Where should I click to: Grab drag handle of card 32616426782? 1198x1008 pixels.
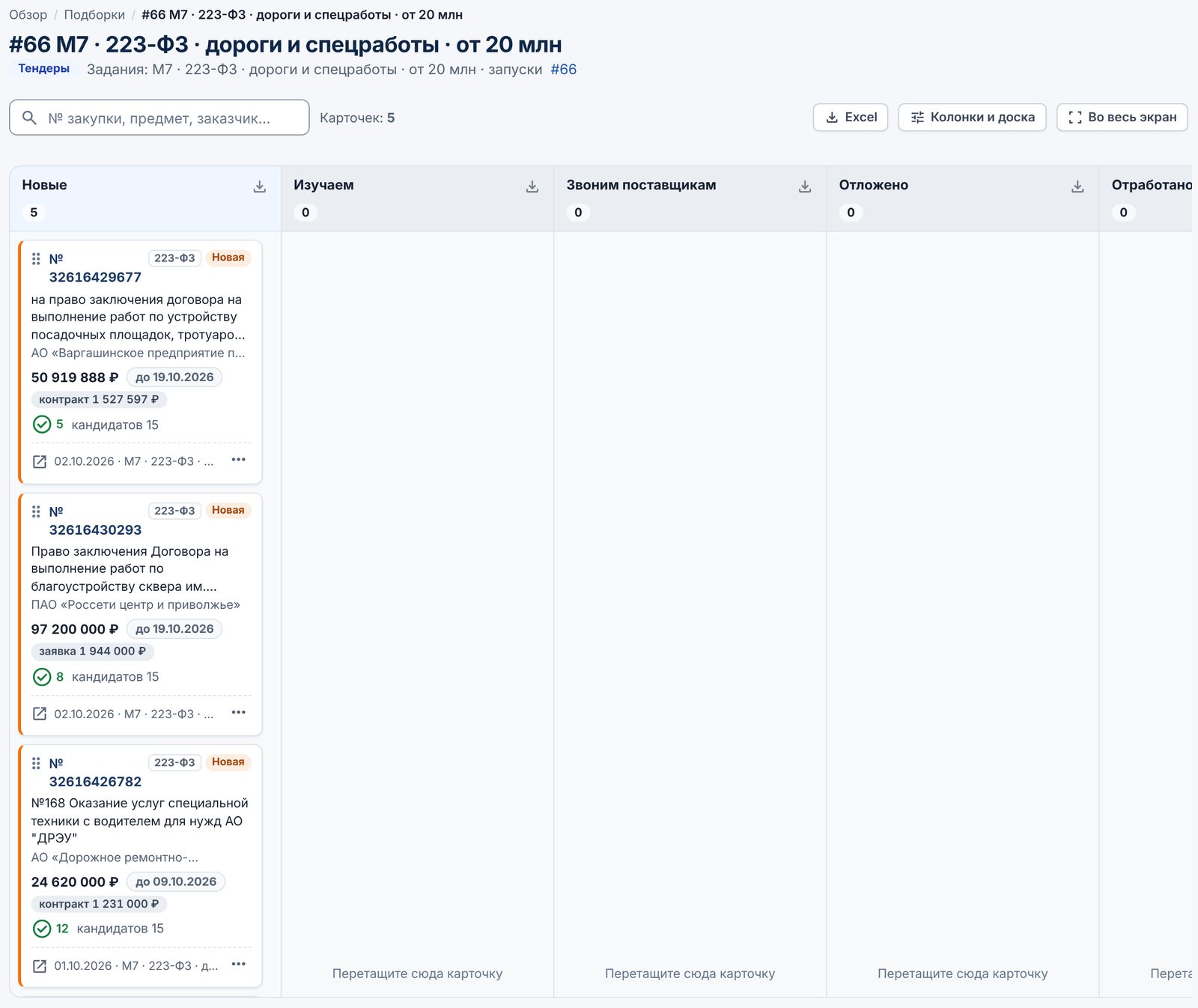pos(36,763)
